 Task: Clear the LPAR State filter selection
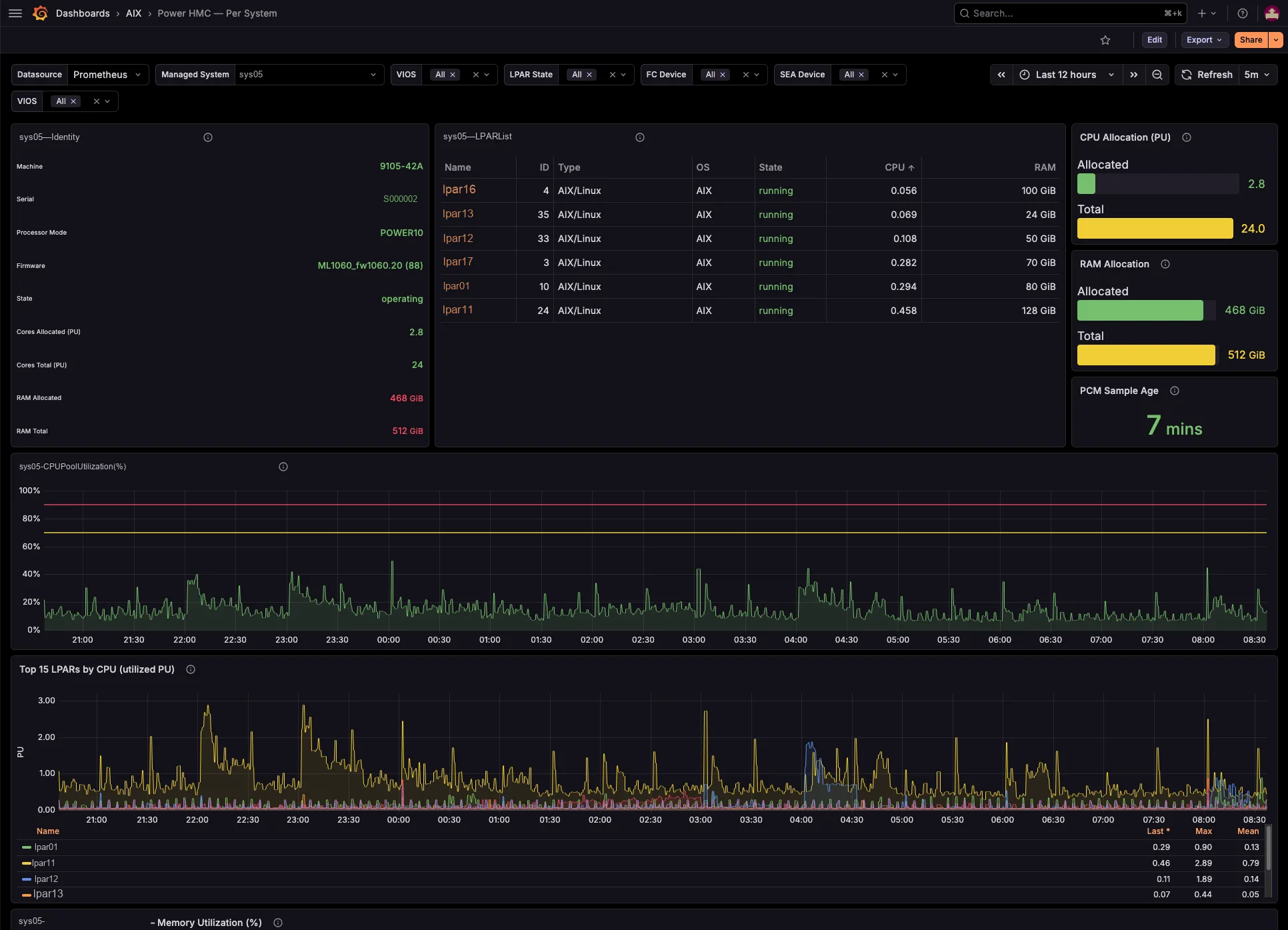tap(613, 75)
